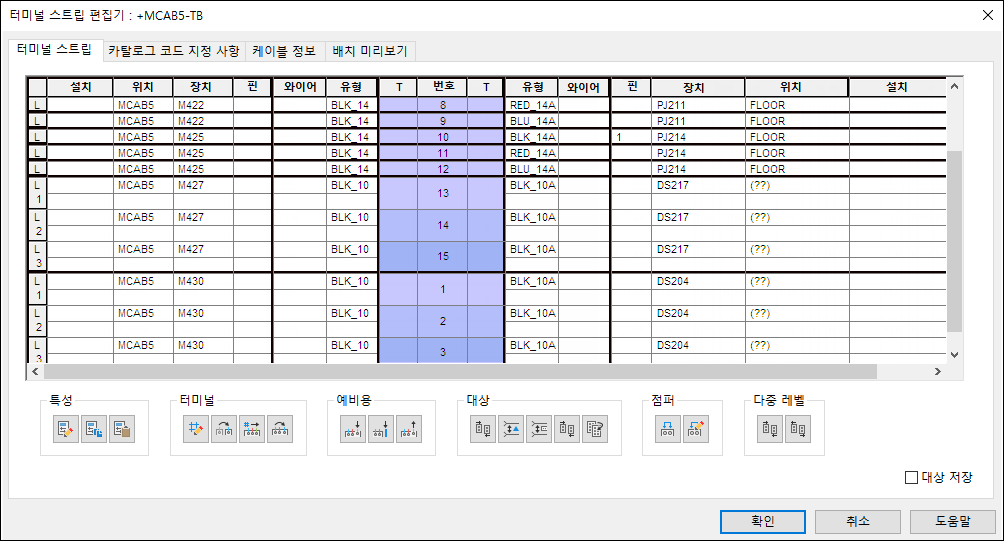Click Edit properties icon in 특성 group
The width and height of the screenshot is (1004, 541).
pyautogui.click(x=66, y=429)
